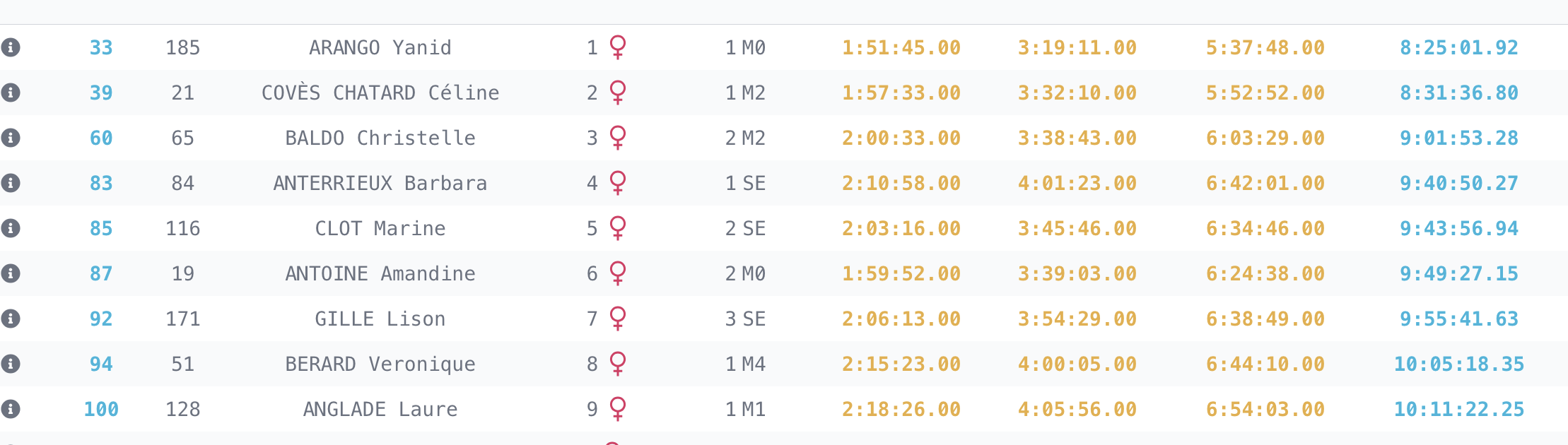Click female symbol next to rank 5
This screenshot has height=445, width=1568.
(x=618, y=228)
